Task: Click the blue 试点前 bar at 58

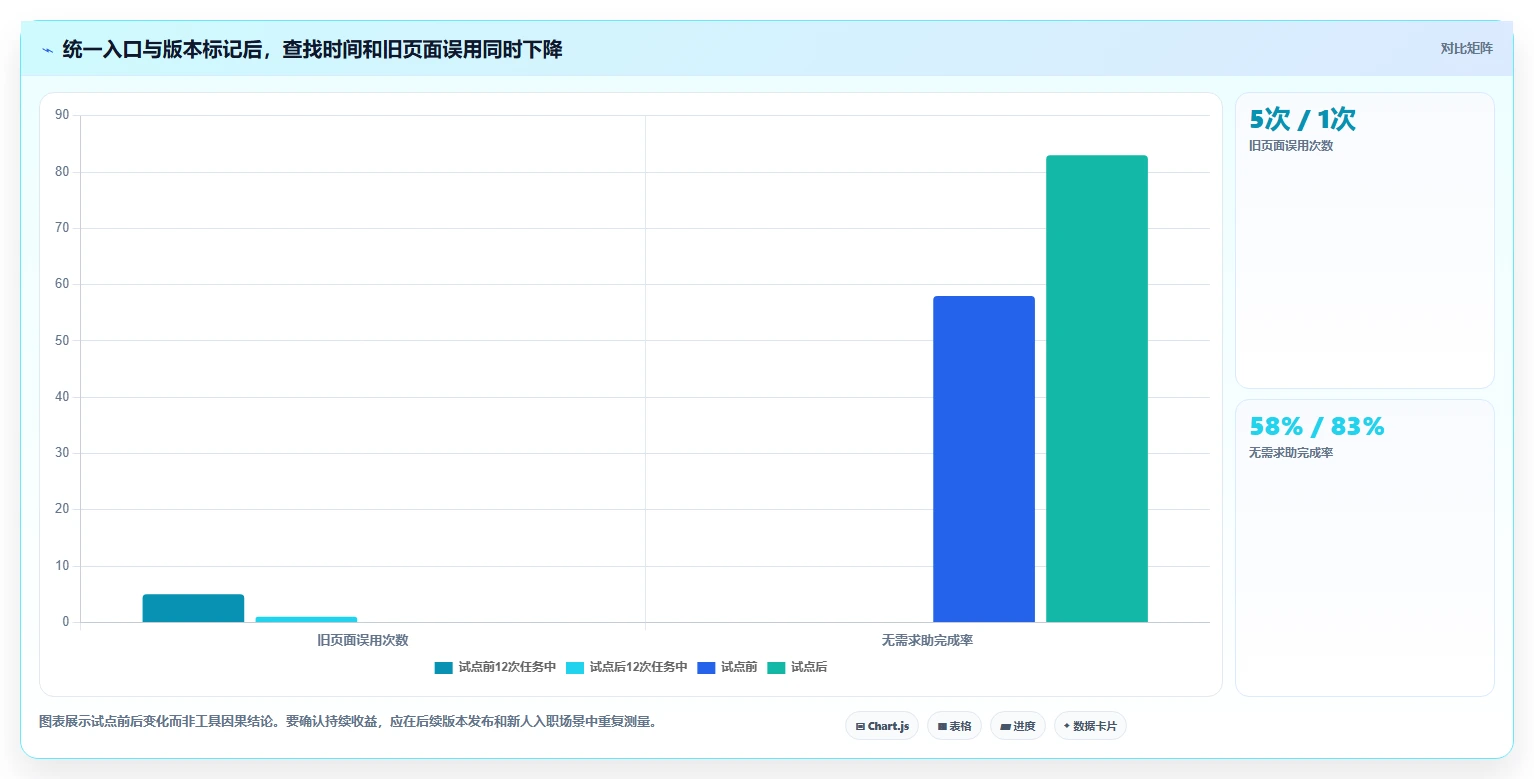Action: click(984, 459)
